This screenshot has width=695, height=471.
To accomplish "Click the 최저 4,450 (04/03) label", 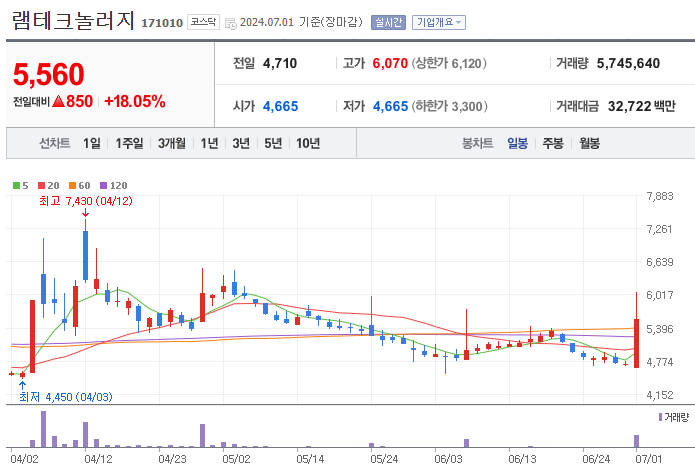I will (x=66, y=397).
